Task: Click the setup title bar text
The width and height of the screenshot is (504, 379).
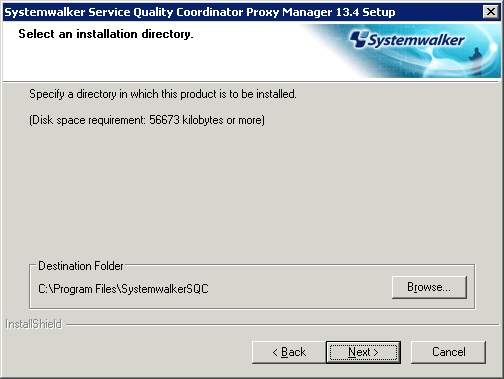Action: (x=200, y=12)
